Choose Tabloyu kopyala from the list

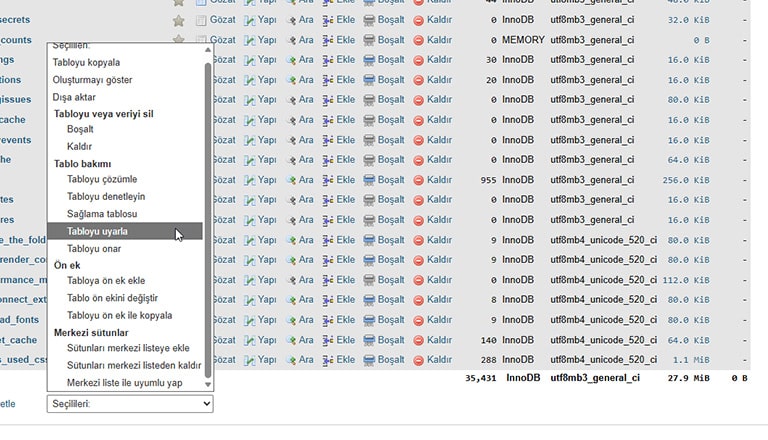point(86,63)
